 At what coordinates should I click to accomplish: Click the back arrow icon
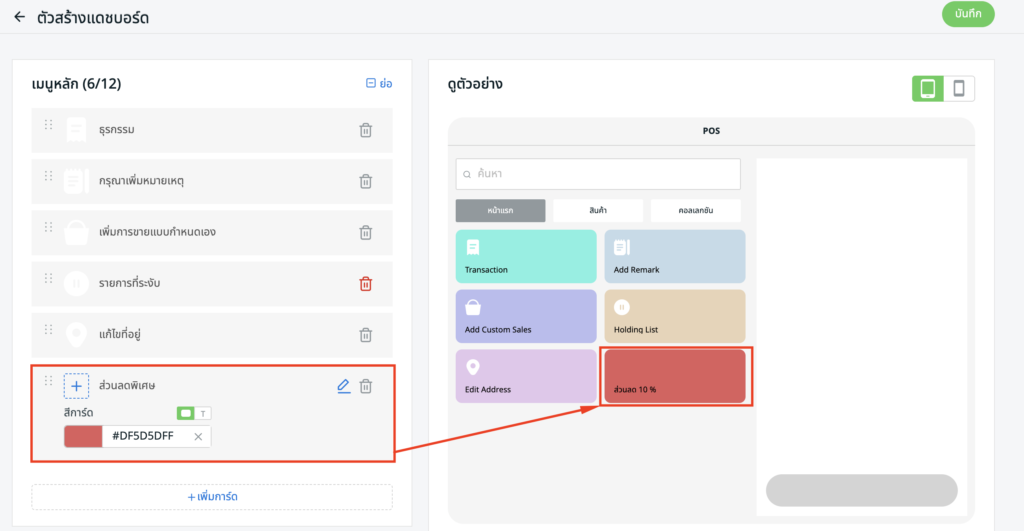(19, 17)
